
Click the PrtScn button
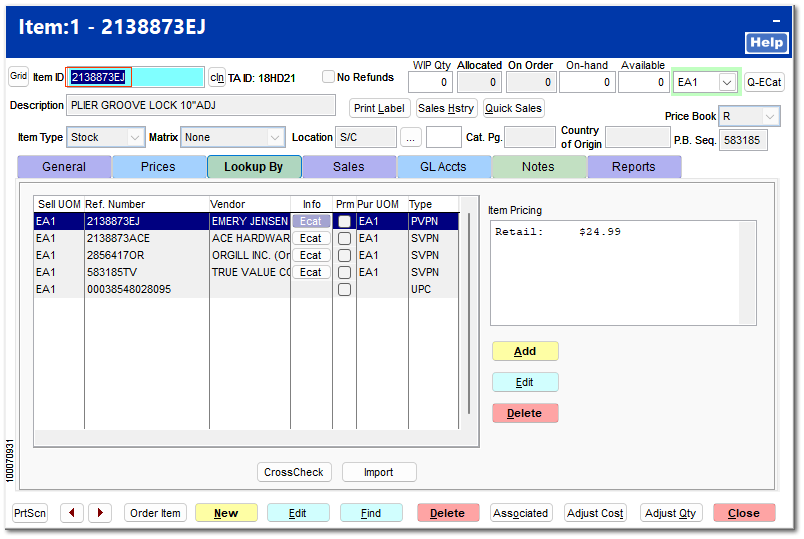30,513
